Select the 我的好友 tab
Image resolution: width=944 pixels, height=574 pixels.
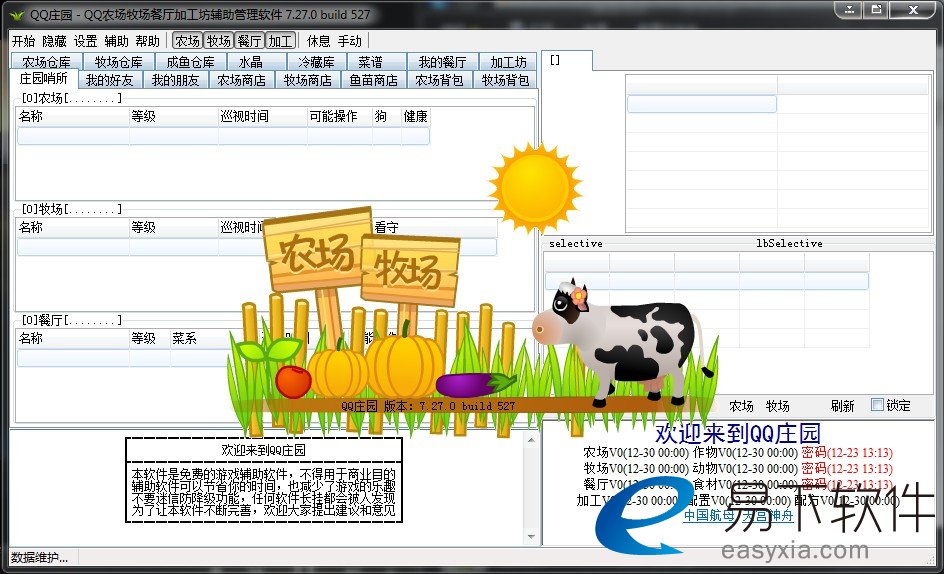pyautogui.click(x=110, y=80)
